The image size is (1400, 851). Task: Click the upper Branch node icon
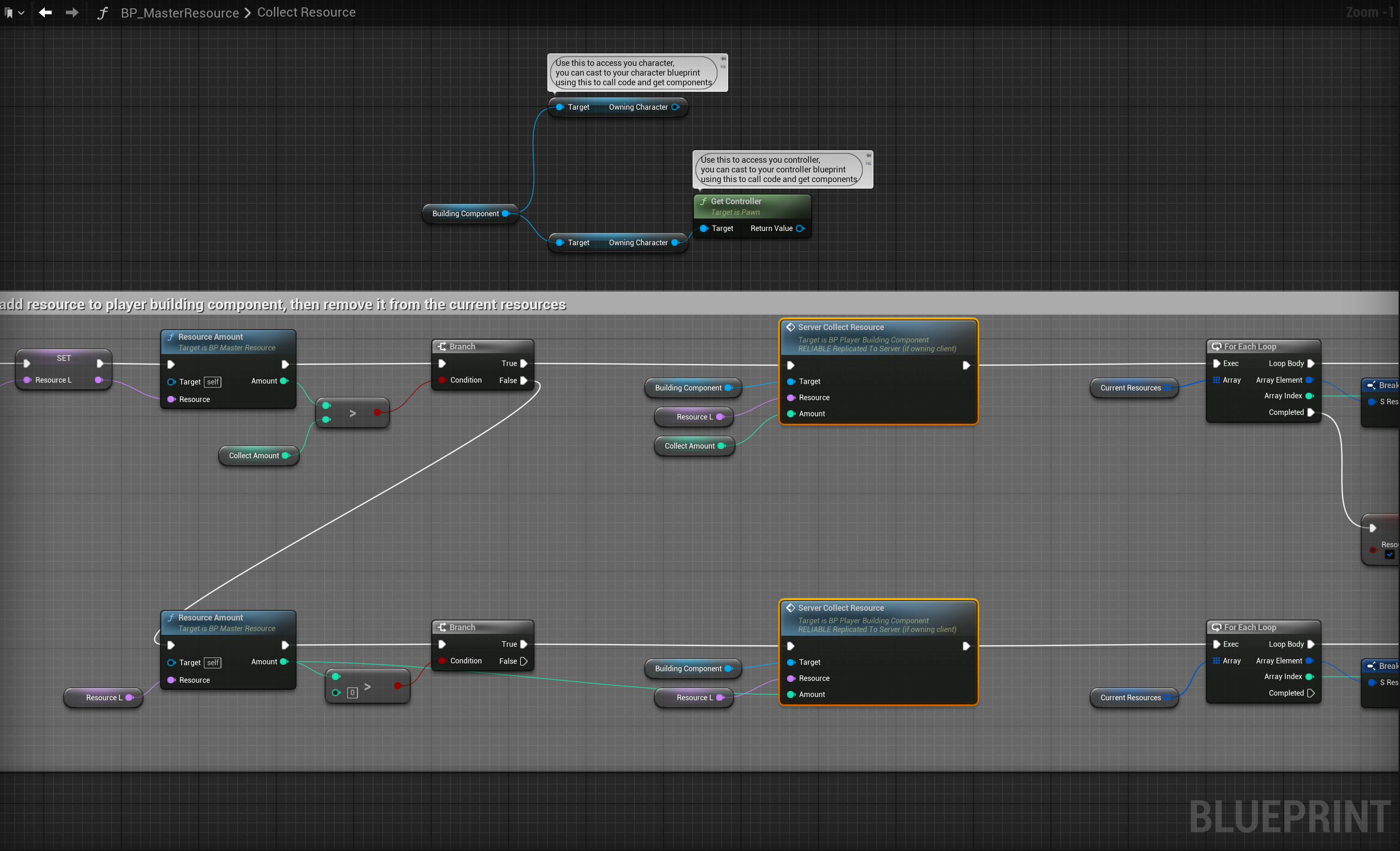pyautogui.click(x=442, y=347)
